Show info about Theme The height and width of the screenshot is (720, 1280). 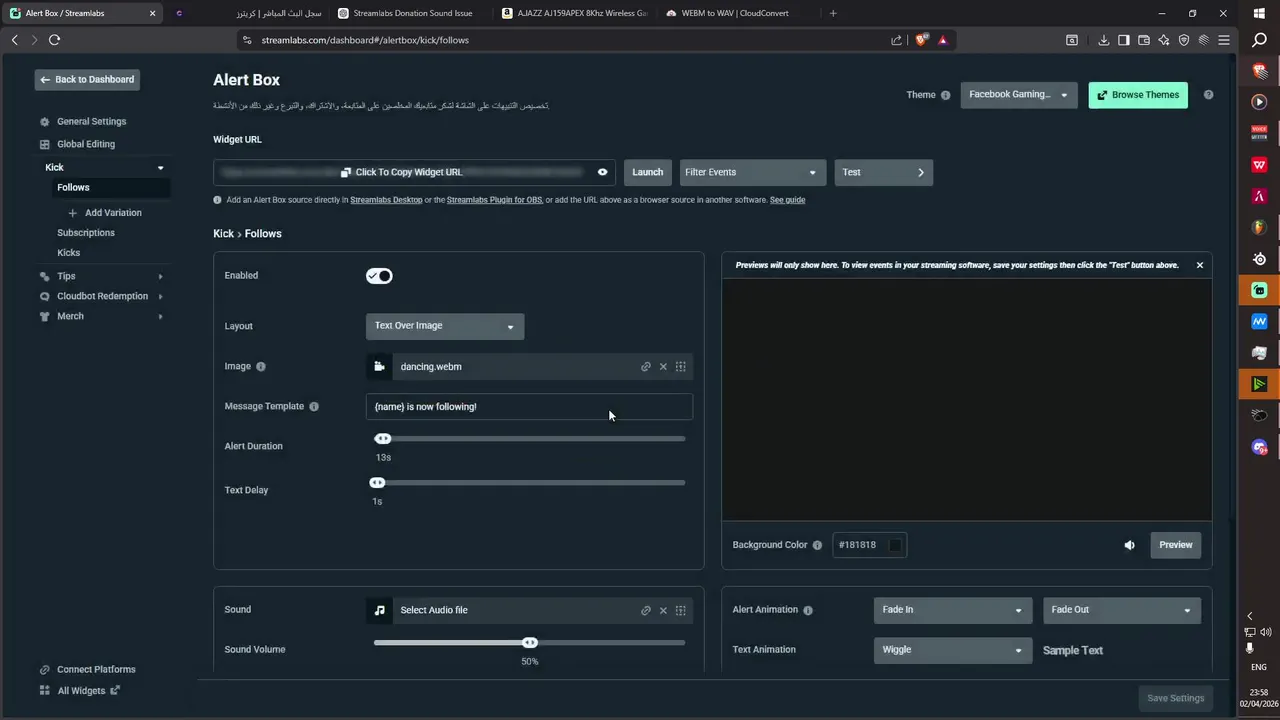coord(945,95)
